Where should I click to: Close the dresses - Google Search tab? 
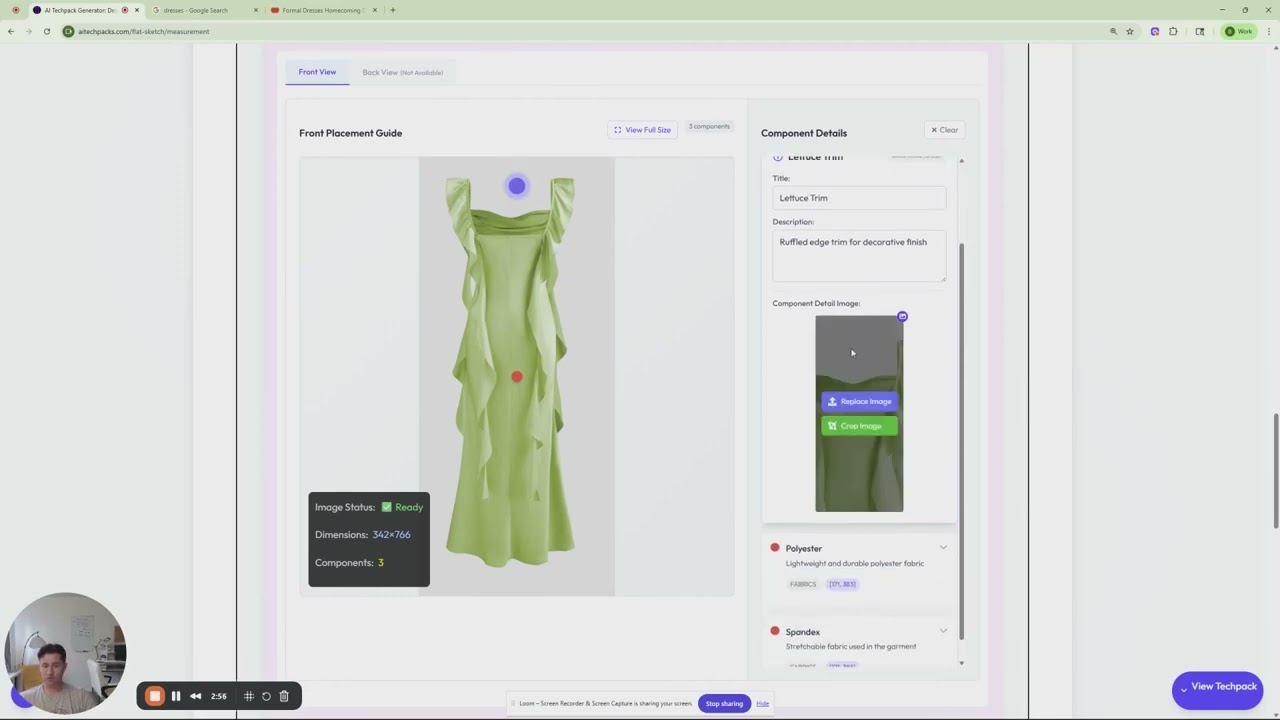click(x=256, y=10)
